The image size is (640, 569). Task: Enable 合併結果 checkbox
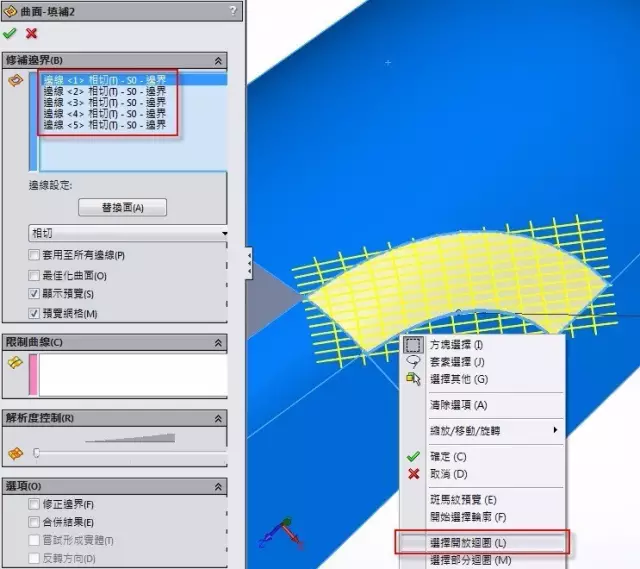click(34, 522)
